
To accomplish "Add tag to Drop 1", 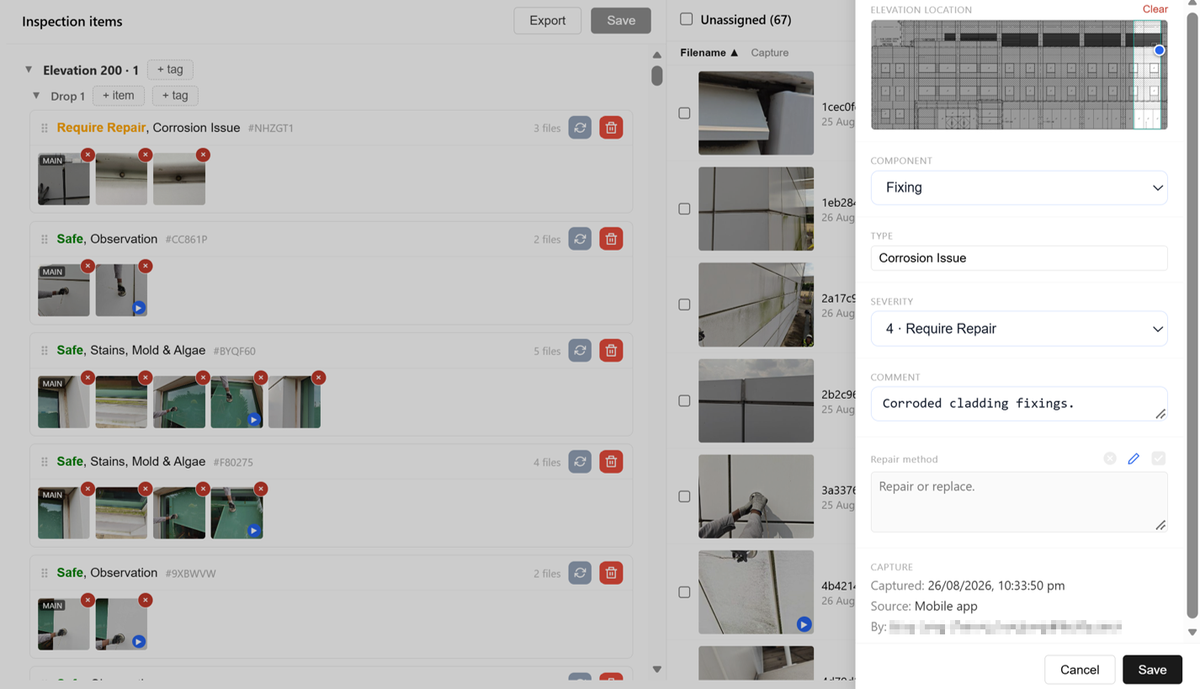I will (x=175, y=96).
